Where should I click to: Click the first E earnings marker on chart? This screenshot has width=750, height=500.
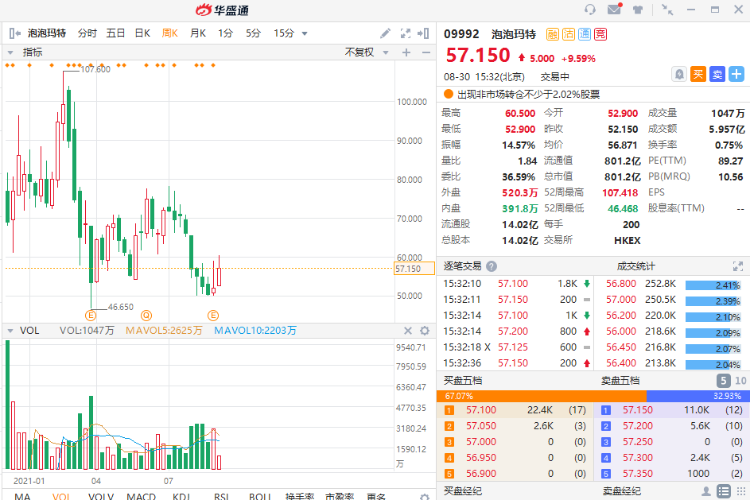click(x=90, y=315)
